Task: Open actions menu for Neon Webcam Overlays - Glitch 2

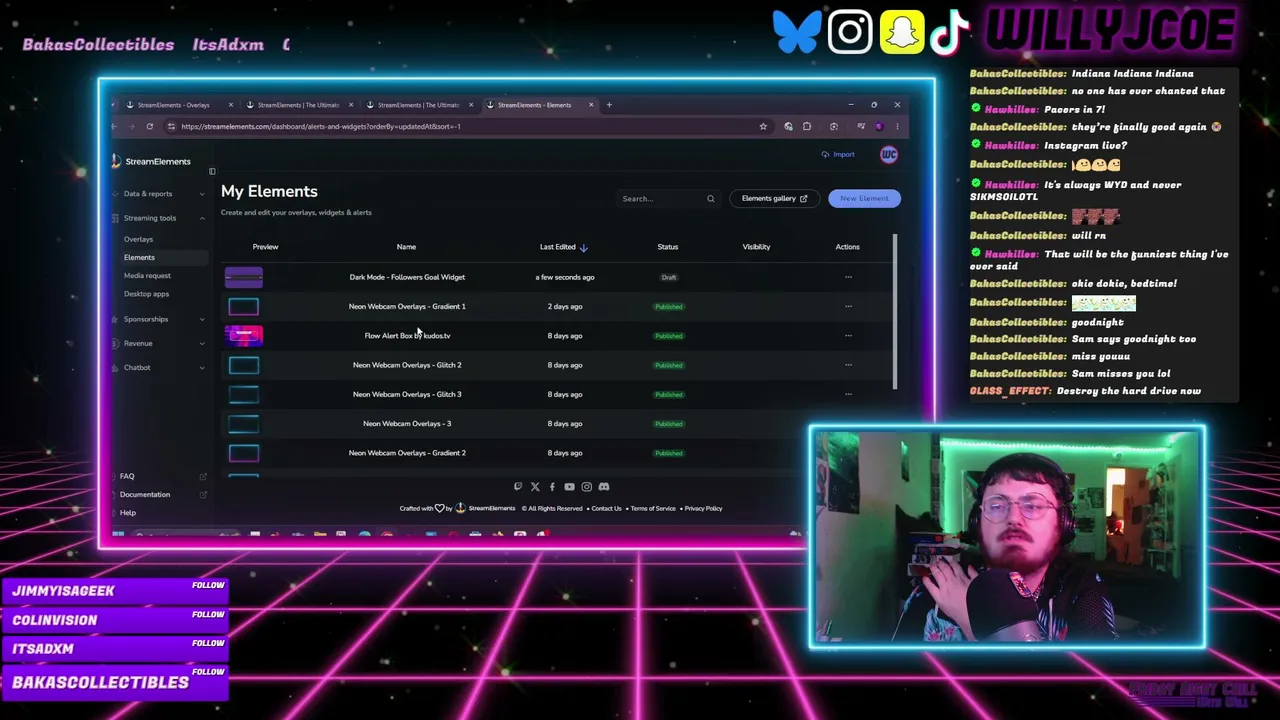Action: point(848,365)
